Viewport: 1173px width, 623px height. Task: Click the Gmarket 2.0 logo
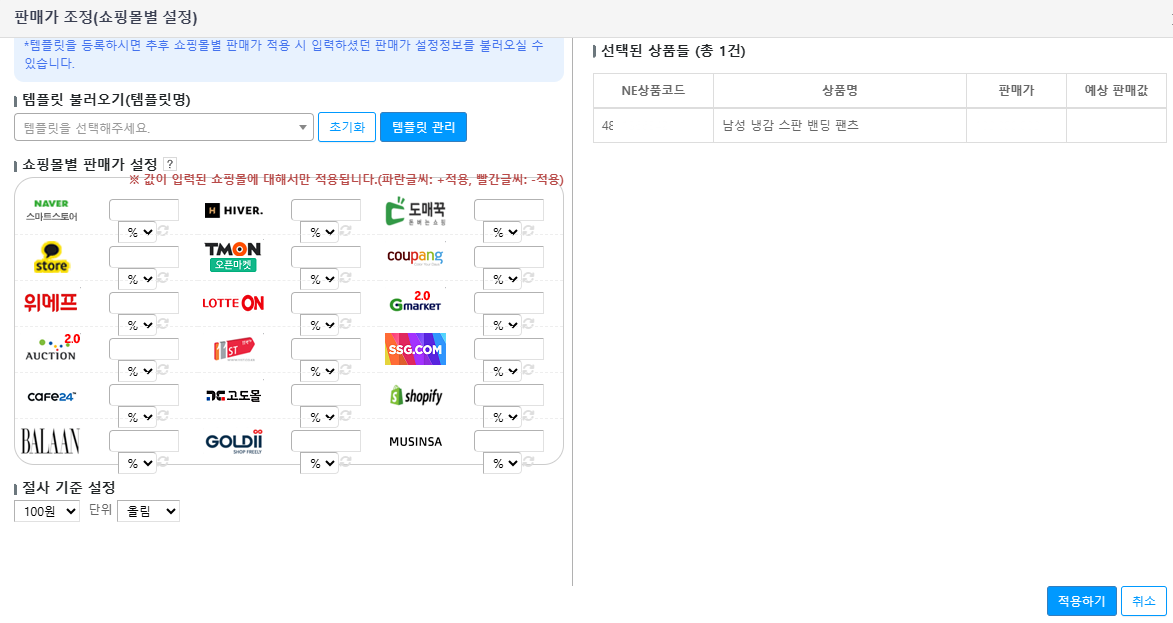tap(415, 301)
